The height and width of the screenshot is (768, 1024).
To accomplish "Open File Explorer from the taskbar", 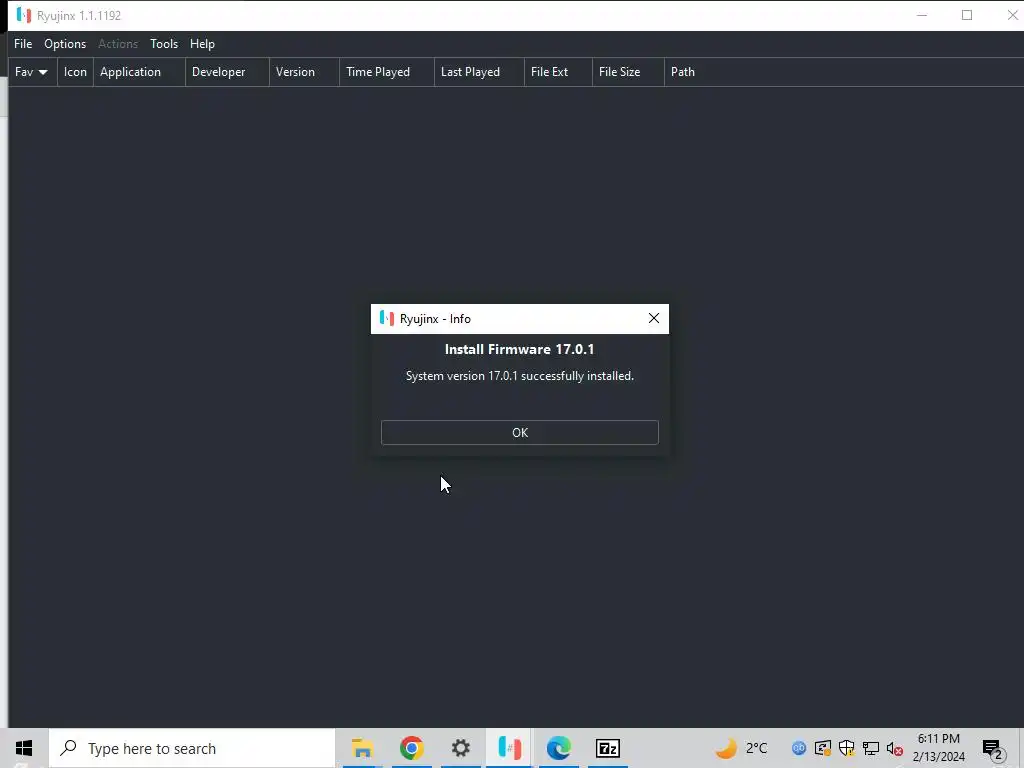I will click(362, 748).
